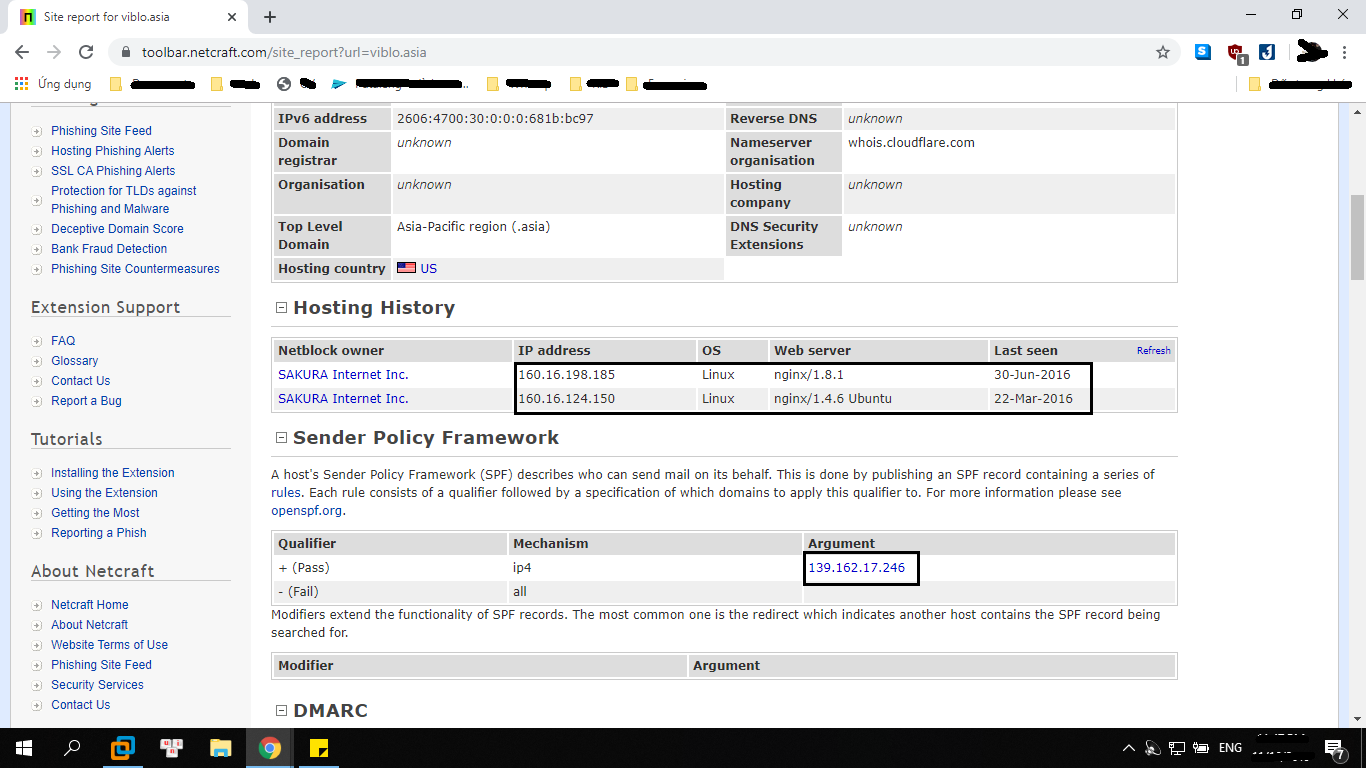Image resolution: width=1366 pixels, height=768 pixels.
Task: Open Phishing Site Feed link above Hosting Phishing Alerts
Action: (101, 131)
